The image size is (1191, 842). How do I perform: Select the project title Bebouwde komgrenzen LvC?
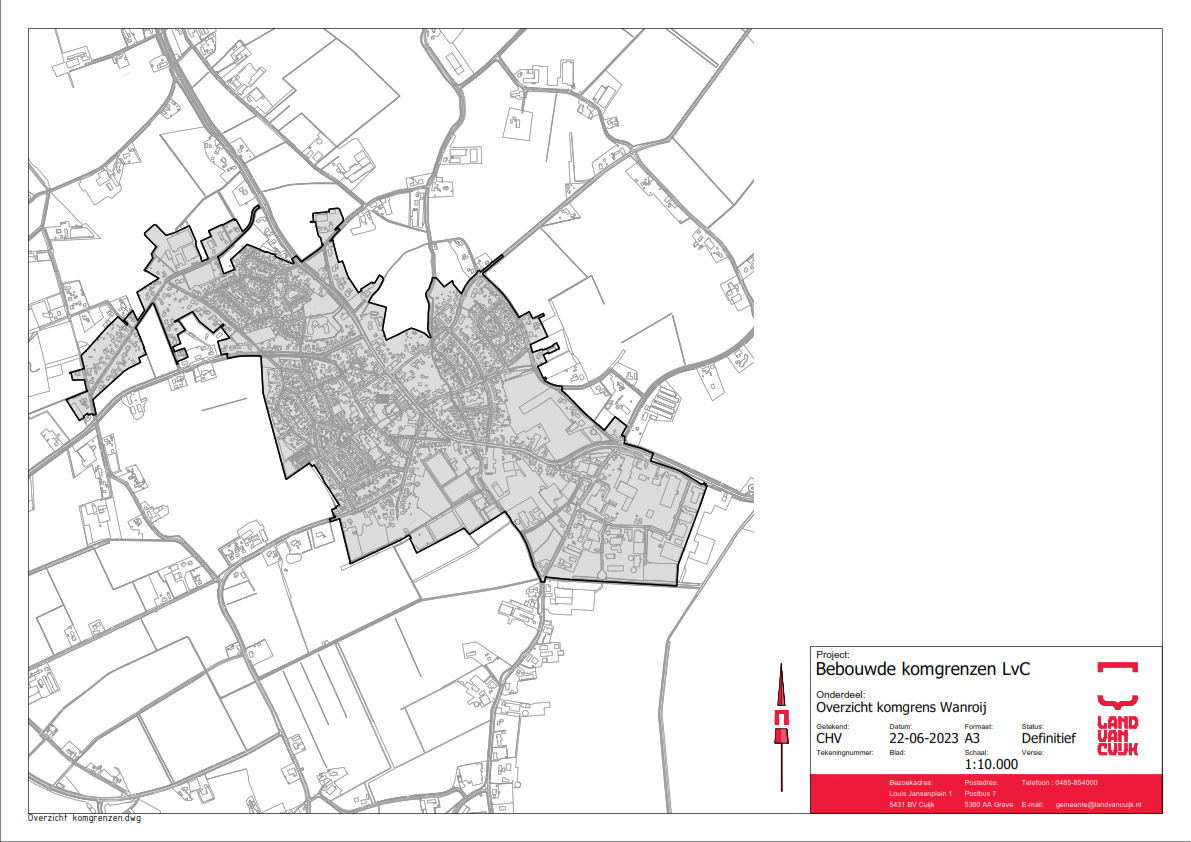[923, 669]
